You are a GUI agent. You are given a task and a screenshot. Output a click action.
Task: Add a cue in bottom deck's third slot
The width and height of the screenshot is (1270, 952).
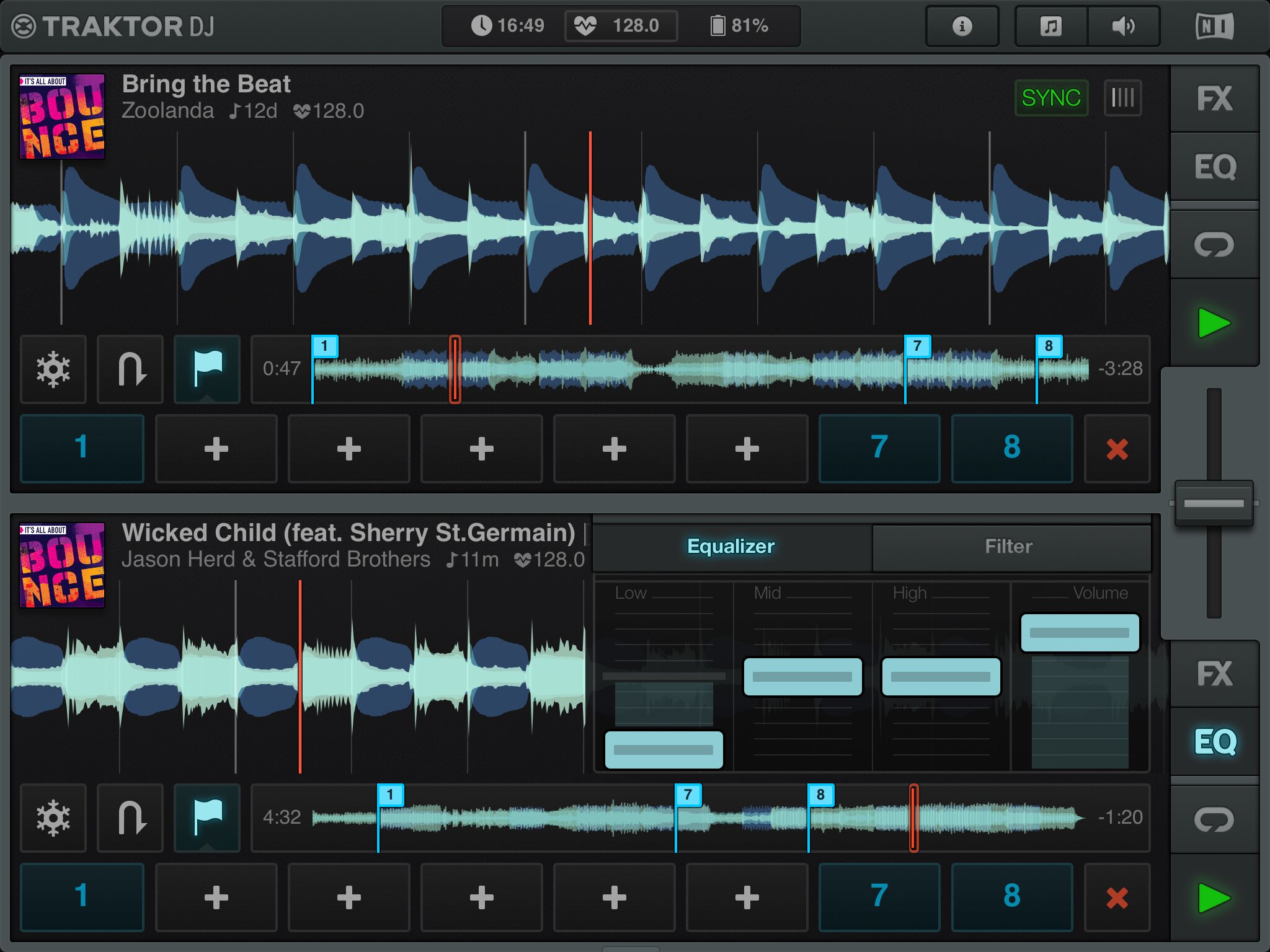(349, 897)
